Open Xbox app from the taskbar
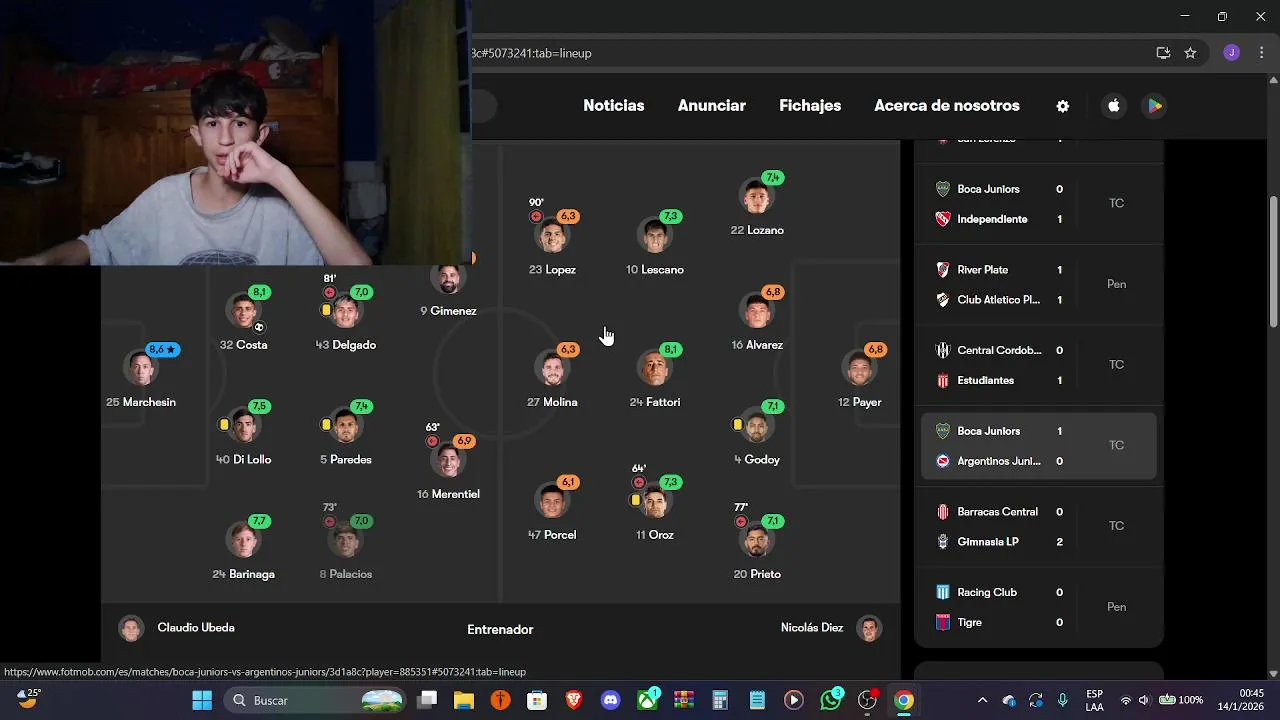The height and width of the screenshot is (720, 1280). pos(647,700)
